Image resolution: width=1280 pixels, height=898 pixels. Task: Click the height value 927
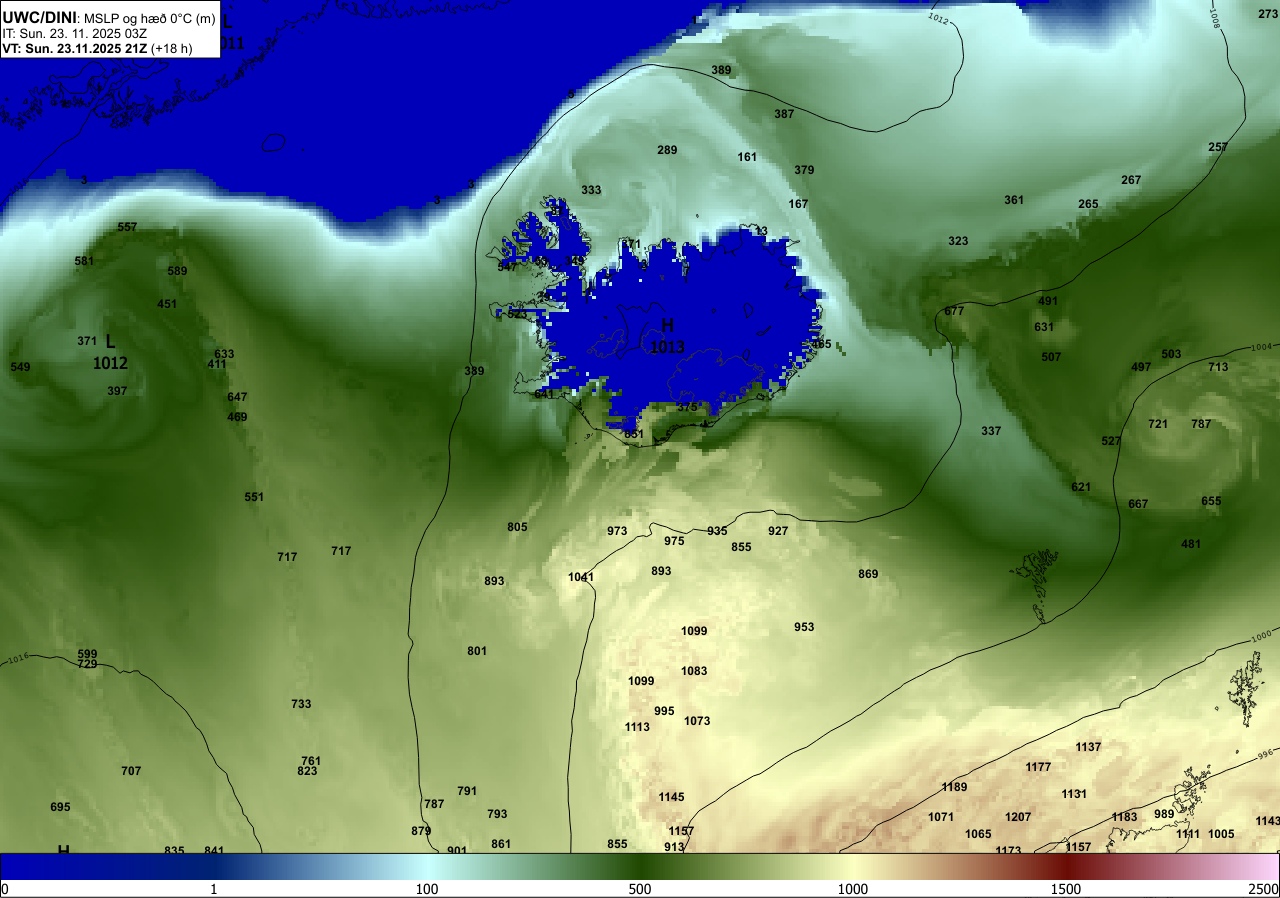778,531
